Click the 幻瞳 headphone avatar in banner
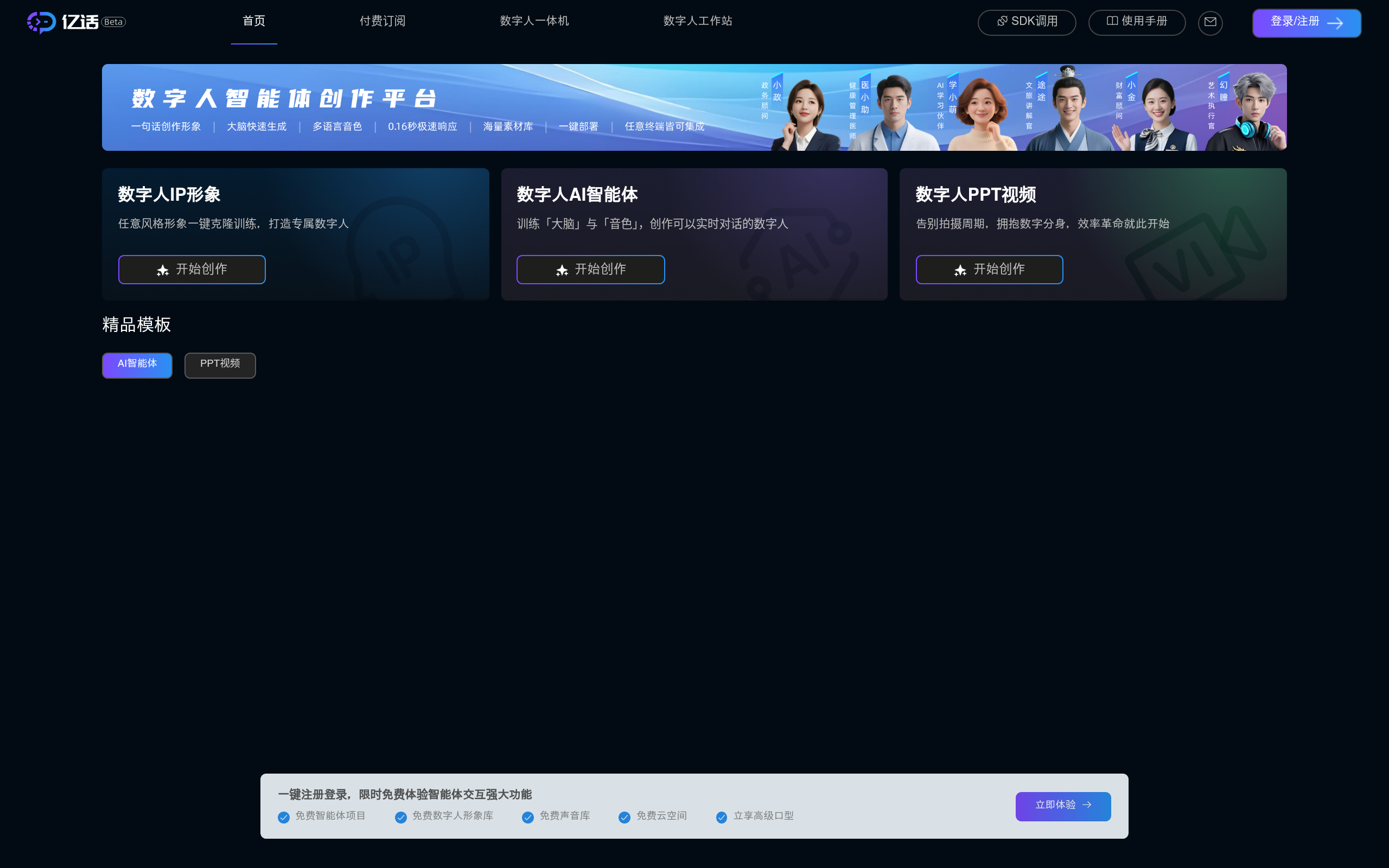 [1247, 111]
